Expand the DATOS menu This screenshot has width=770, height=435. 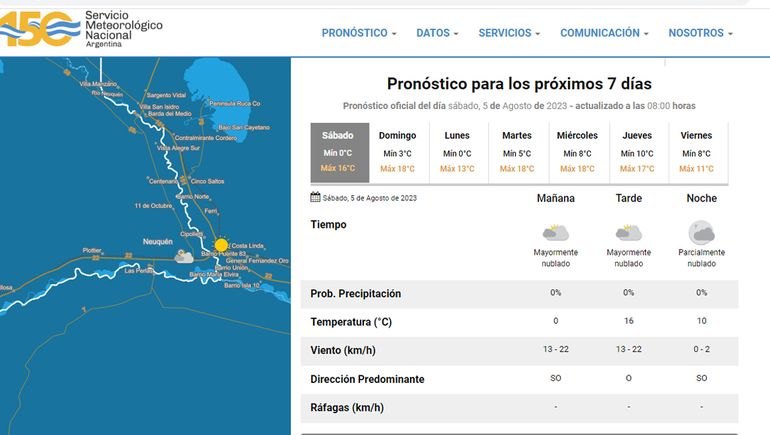pos(437,33)
